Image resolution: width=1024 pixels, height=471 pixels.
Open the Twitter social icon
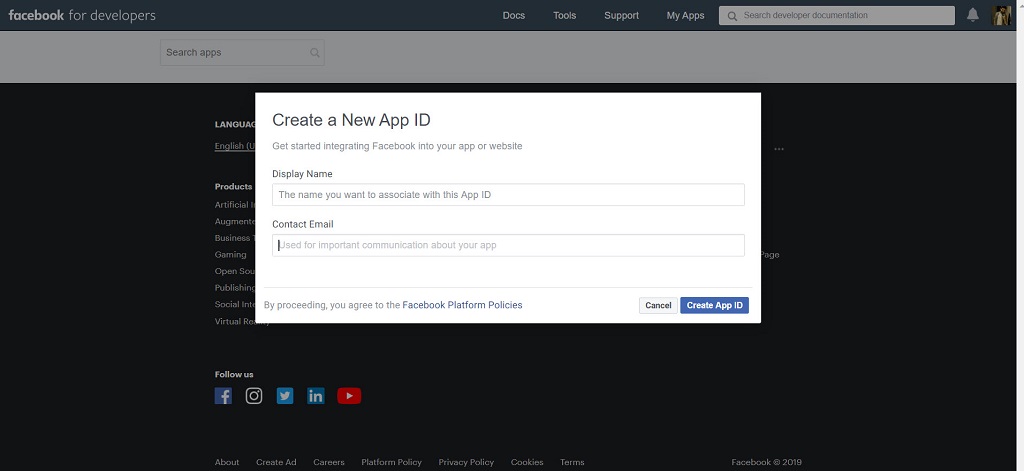[x=285, y=396]
